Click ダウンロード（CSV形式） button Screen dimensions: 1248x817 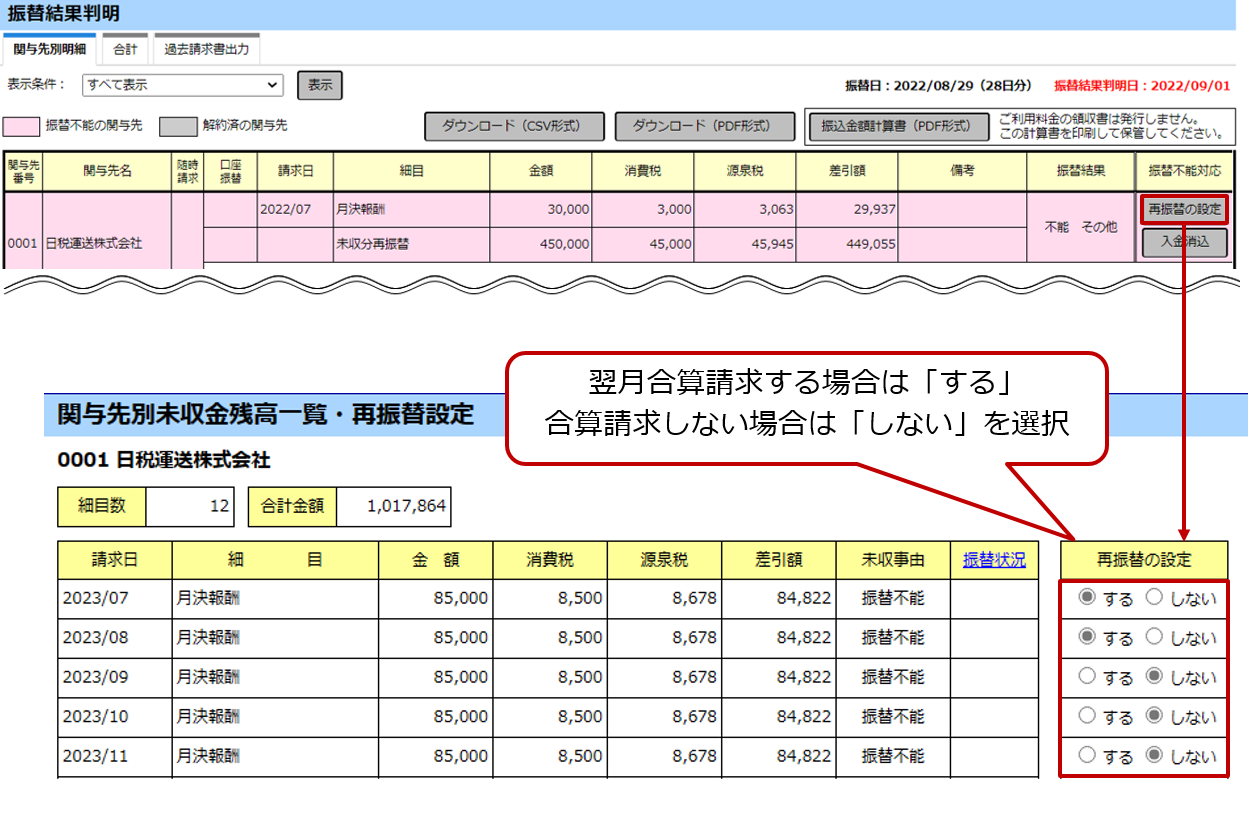pyautogui.click(x=515, y=126)
